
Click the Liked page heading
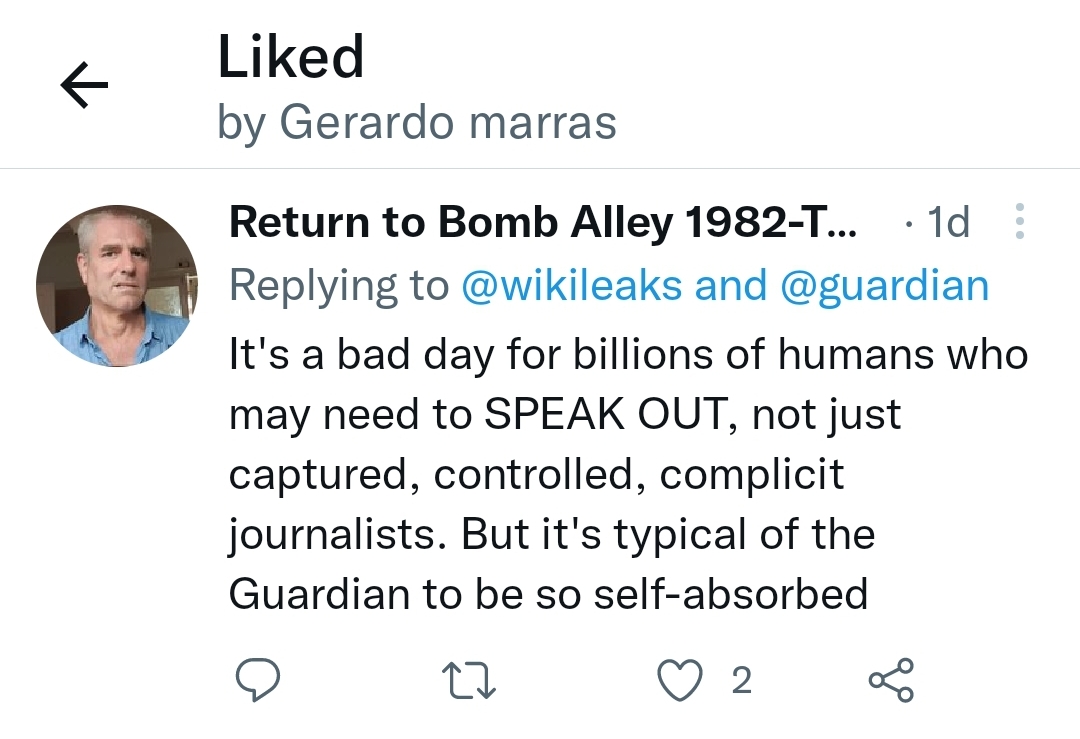[291, 57]
